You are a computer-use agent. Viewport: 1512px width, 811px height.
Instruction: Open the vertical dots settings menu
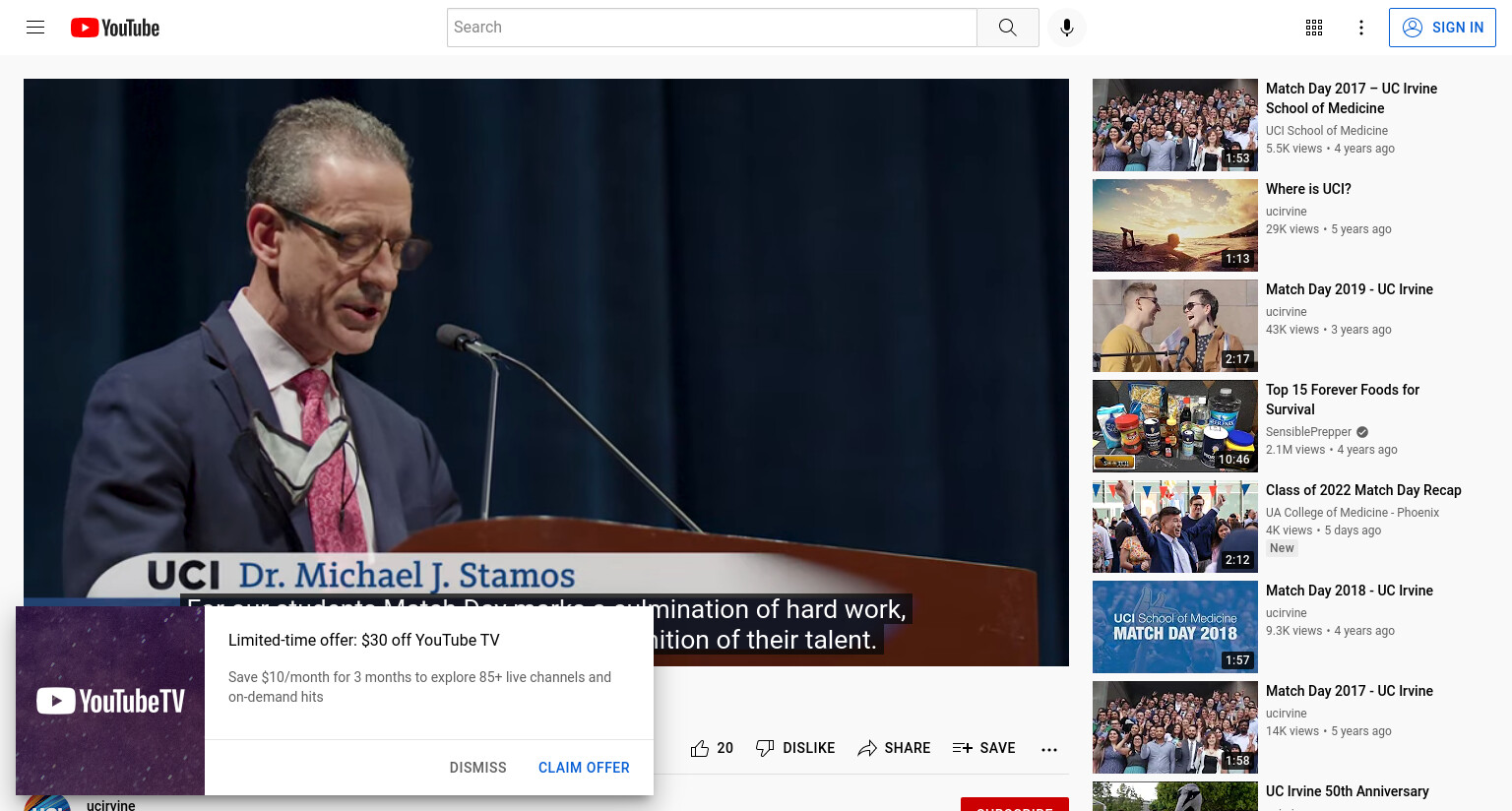1361,28
